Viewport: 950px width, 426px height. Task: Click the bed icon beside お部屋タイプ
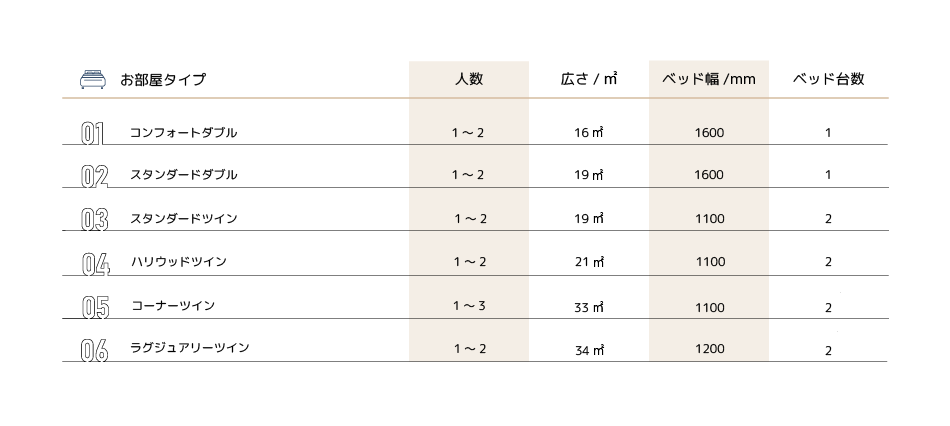point(93,79)
